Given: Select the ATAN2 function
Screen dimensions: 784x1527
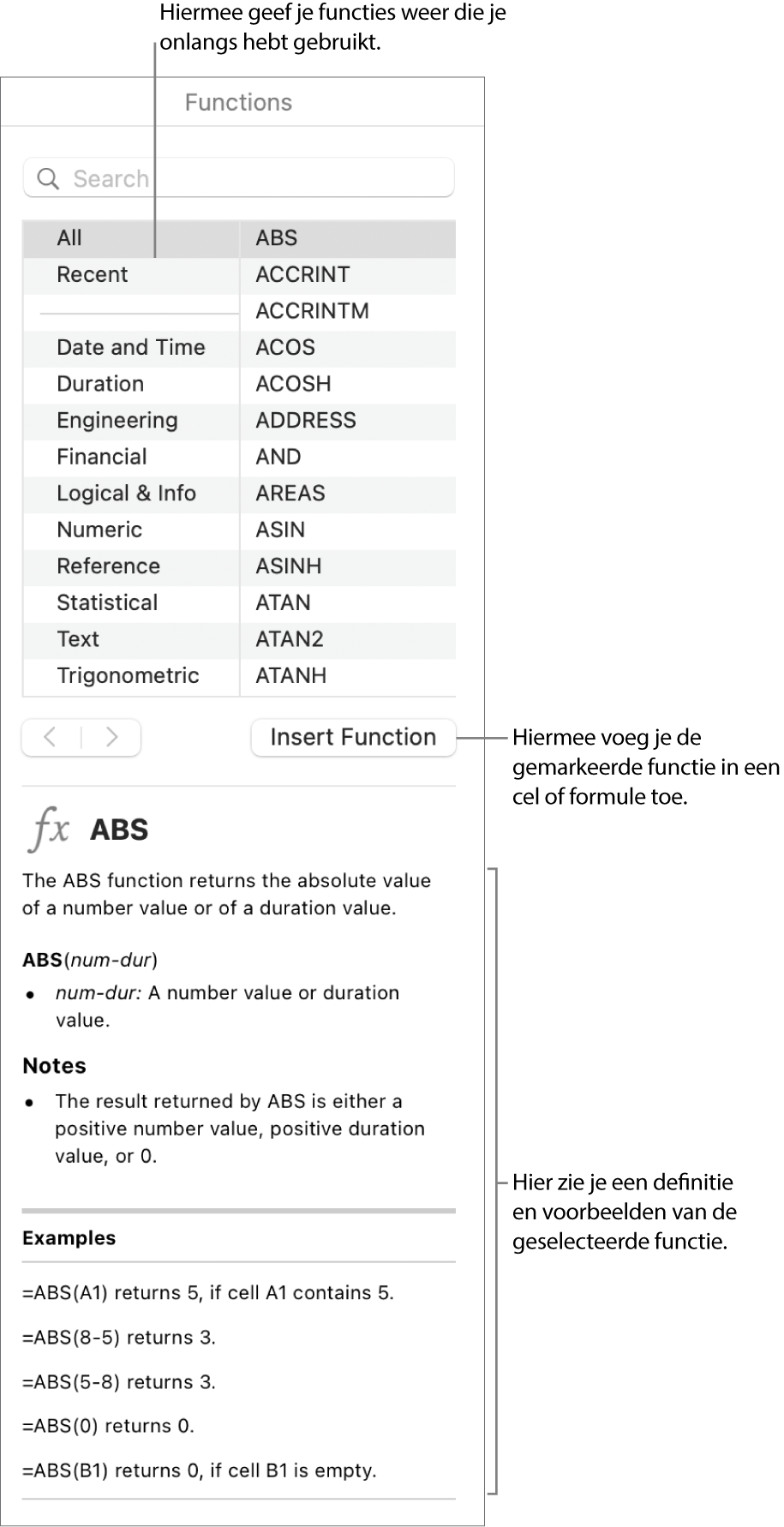Looking at the screenshot, I should click(290, 639).
